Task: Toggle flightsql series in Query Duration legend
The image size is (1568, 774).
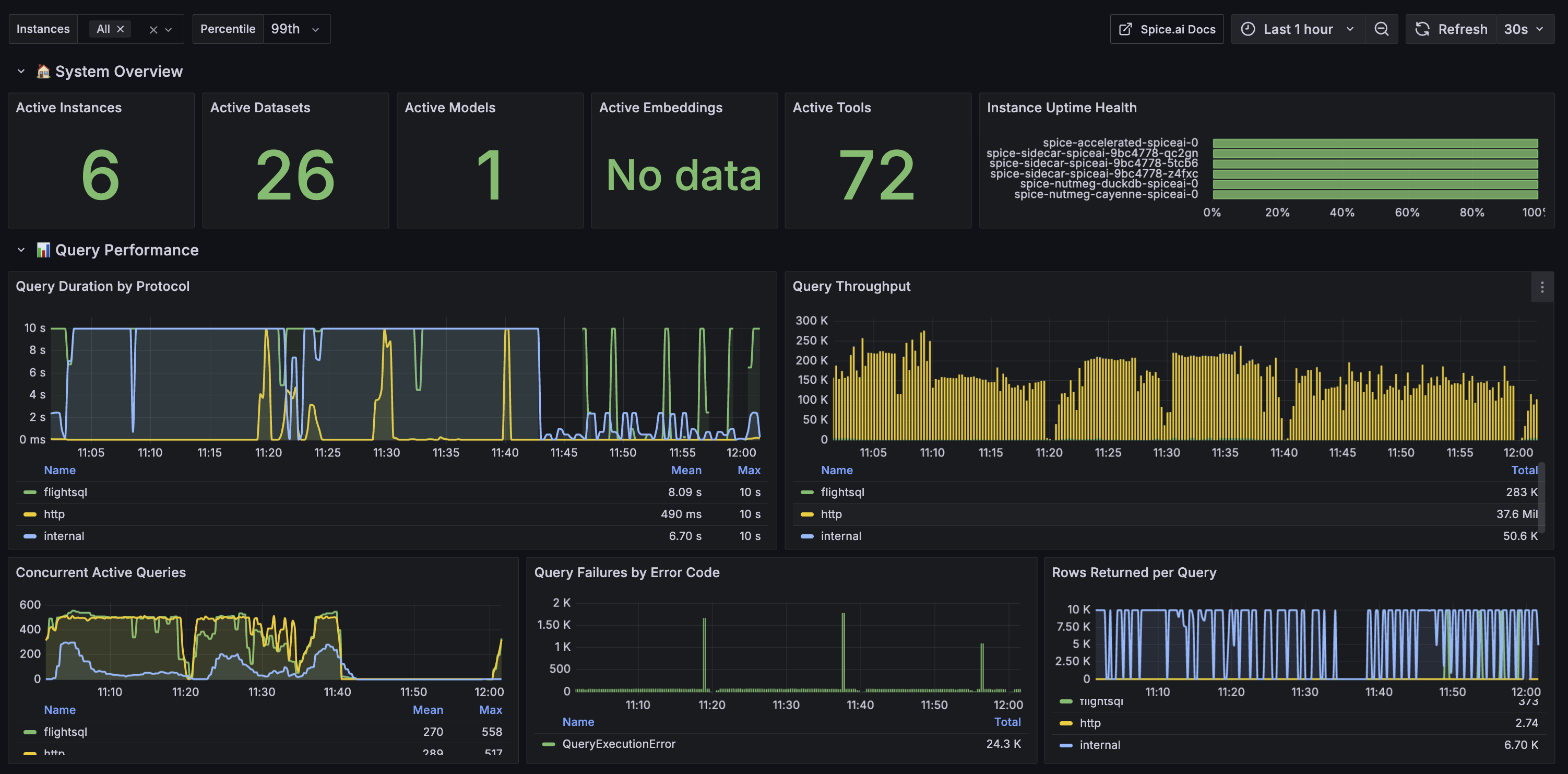Action: pos(65,492)
